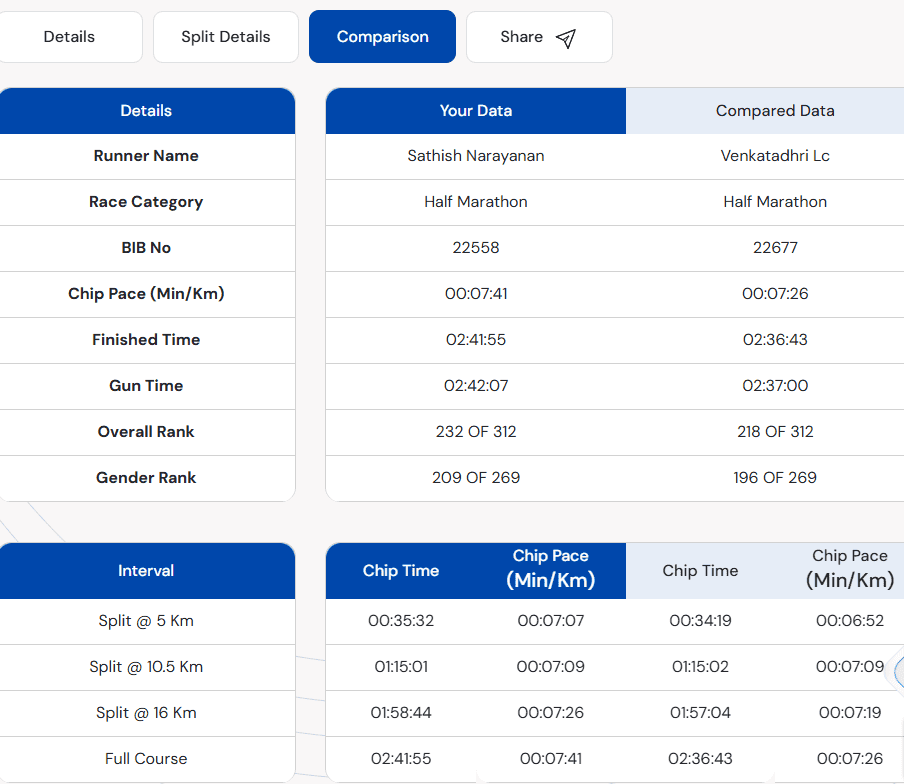Click the blue Chip Time column header
The width and height of the screenshot is (904, 784).
pos(401,571)
